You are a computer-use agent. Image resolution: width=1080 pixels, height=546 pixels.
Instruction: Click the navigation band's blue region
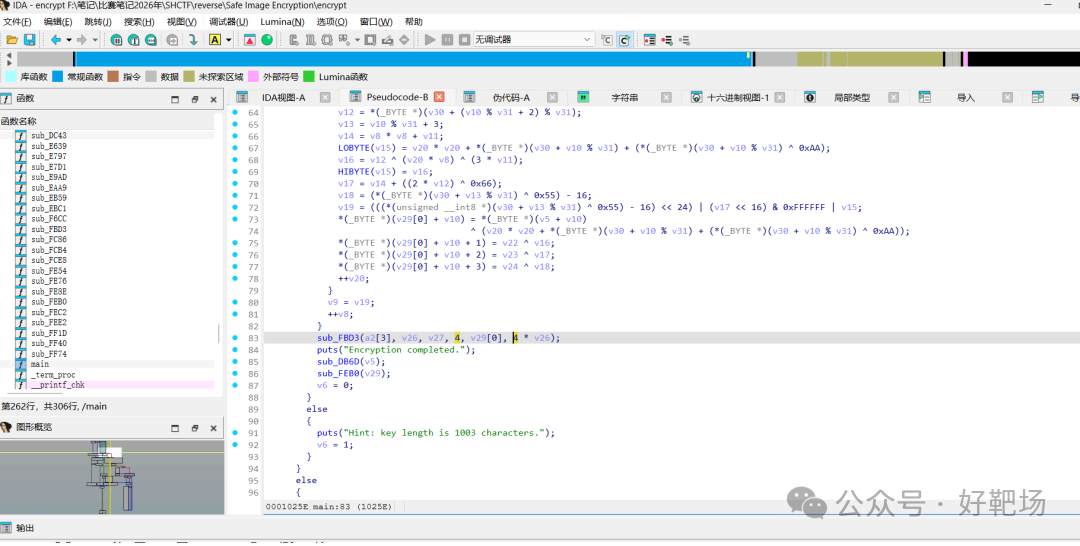pyautogui.click(x=411, y=59)
